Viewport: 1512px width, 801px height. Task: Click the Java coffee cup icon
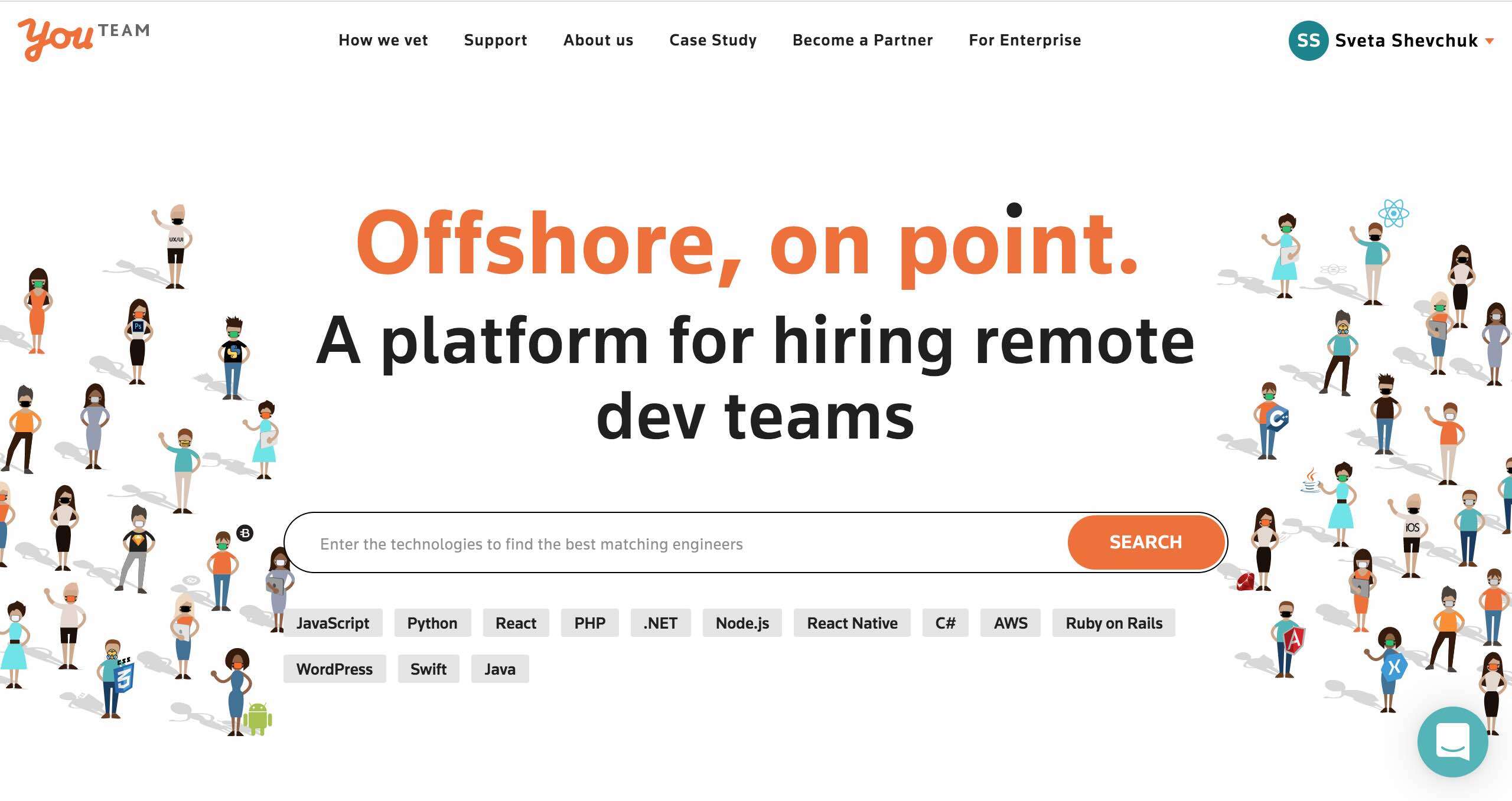coord(1311,481)
